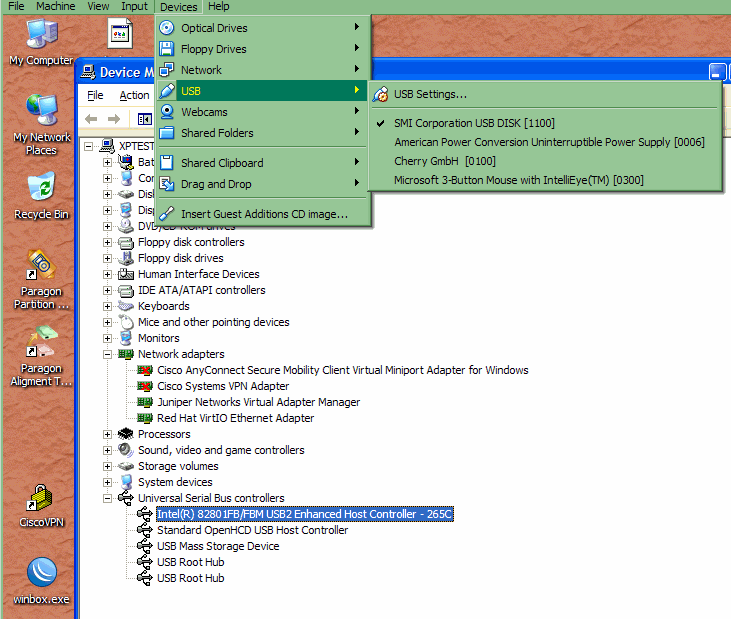Open the VirtualBox Help menu

(x=219, y=7)
